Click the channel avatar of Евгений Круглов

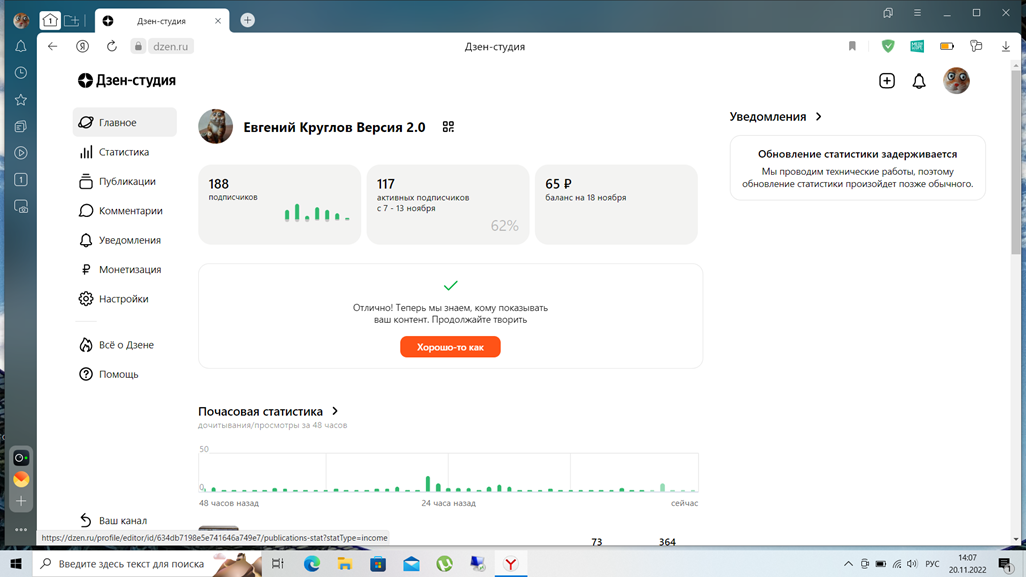click(x=215, y=126)
